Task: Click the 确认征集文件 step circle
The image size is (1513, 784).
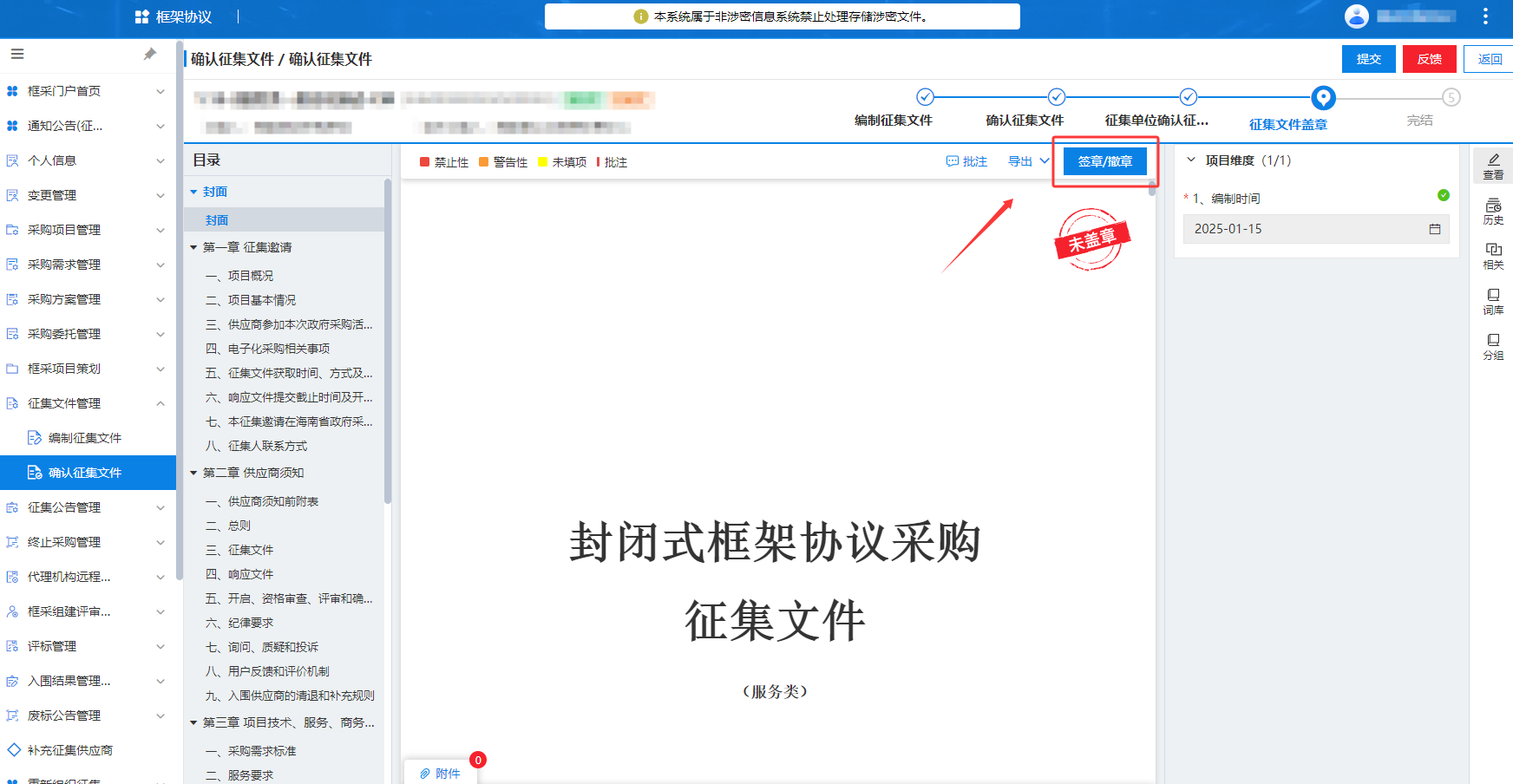Action: click(1057, 96)
